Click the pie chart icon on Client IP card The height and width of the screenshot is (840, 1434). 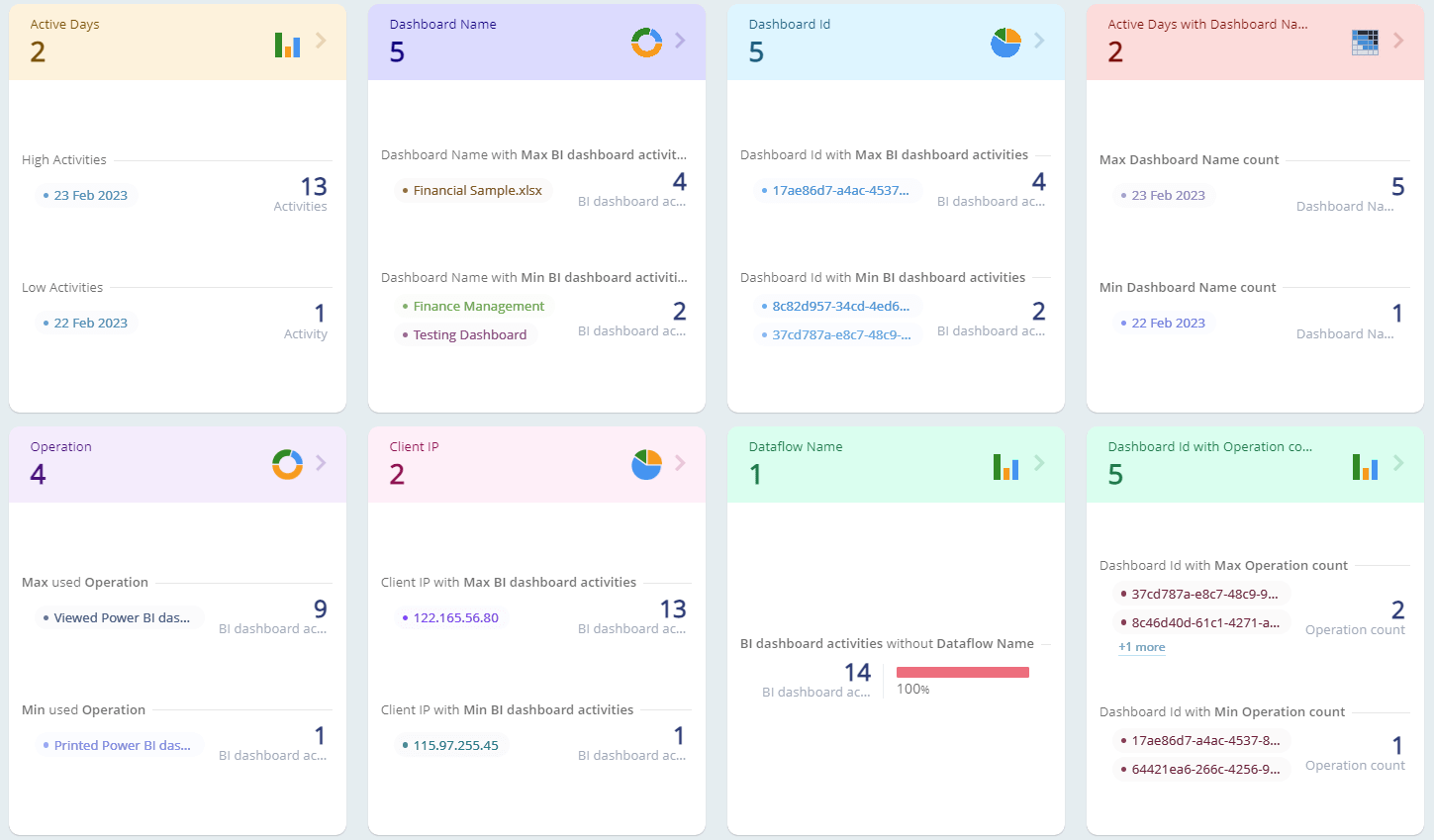[x=646, y=464]
